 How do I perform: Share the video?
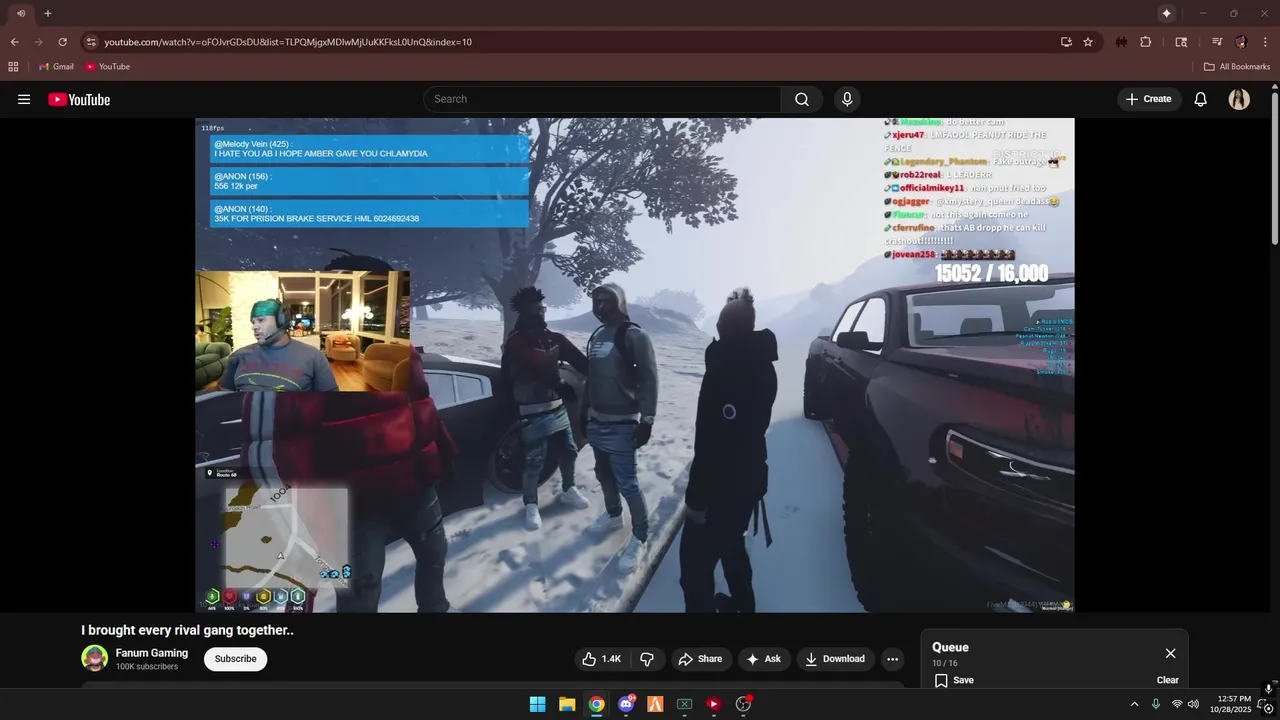tap(700, 659)
